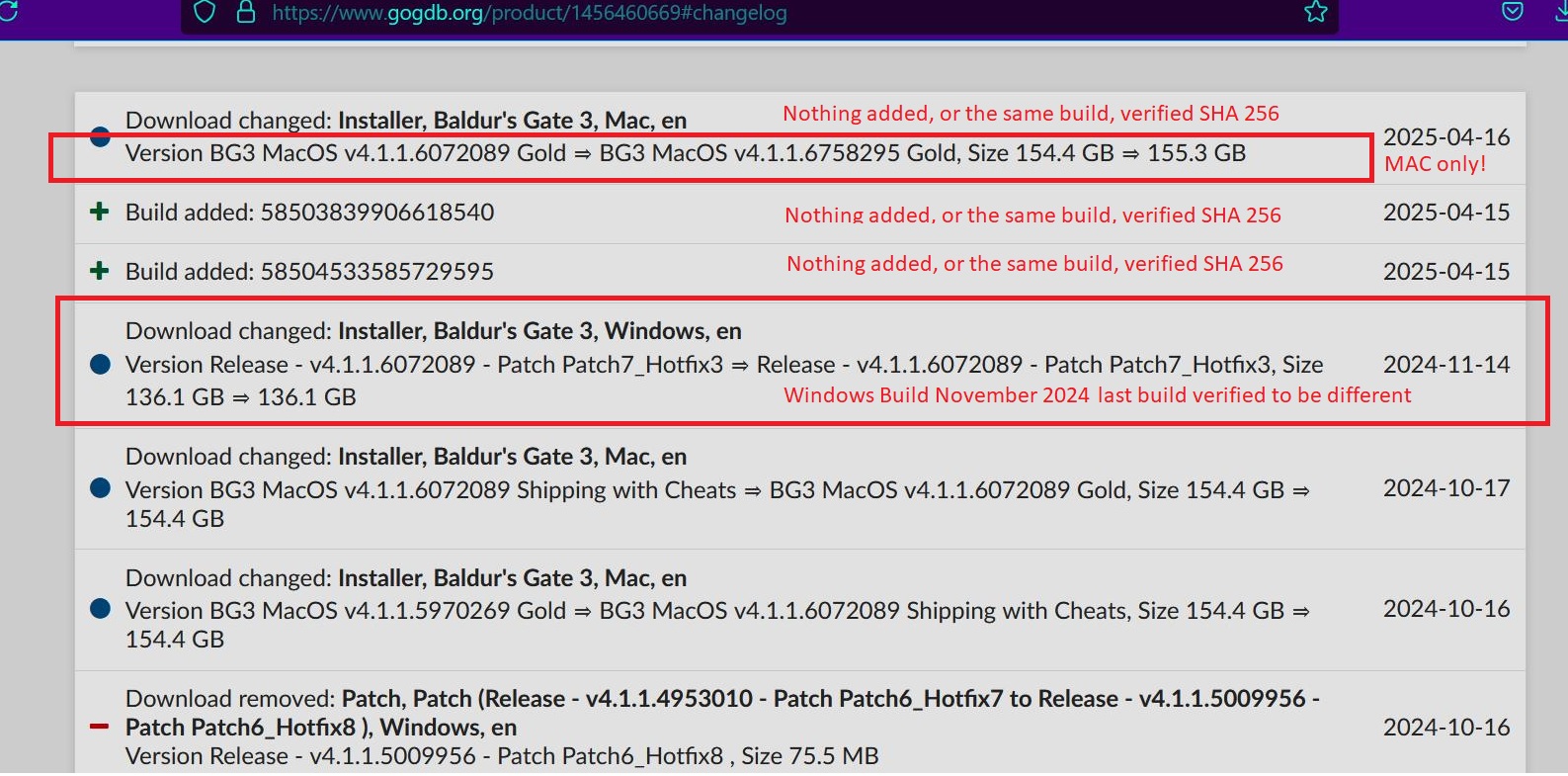The height and width of the screenshot is (776, 1568).
Task: Click green plus beside Build 58503839906618540
Action: 99,212
